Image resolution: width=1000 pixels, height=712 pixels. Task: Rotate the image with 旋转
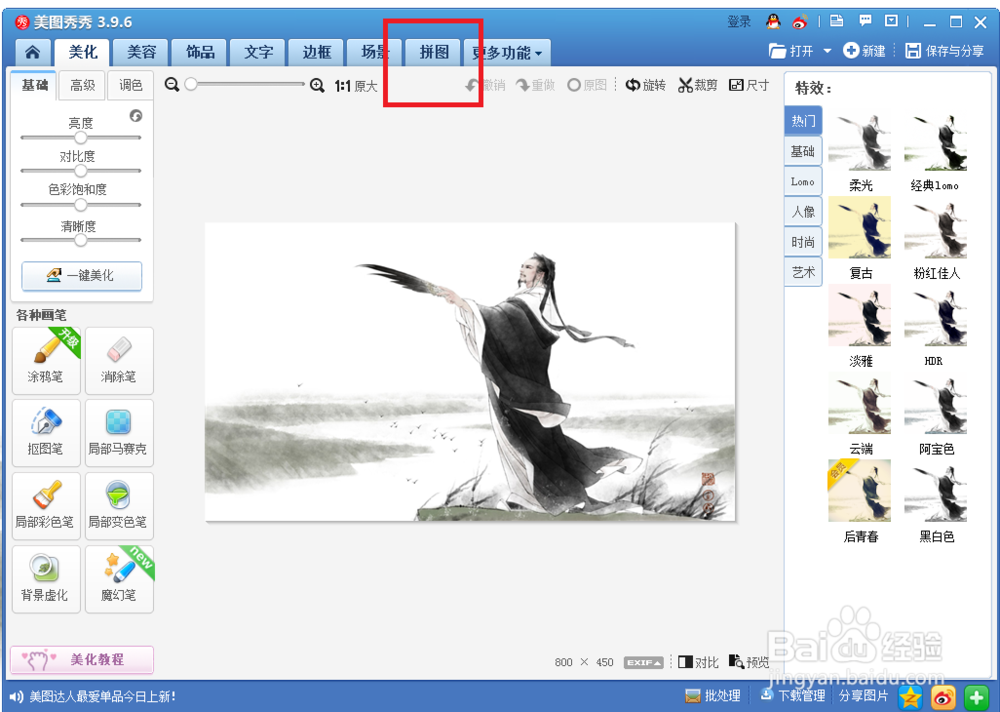point(645,85)
